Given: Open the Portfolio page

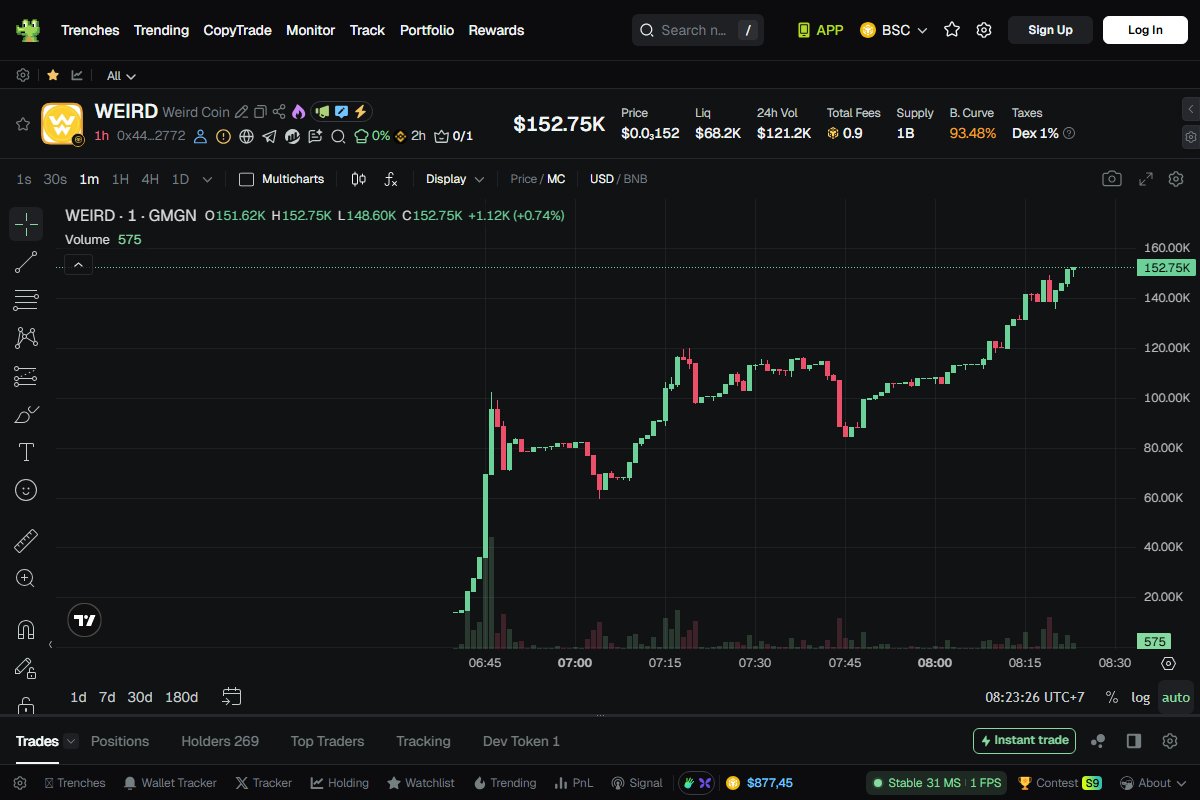Looking at the screenshot, I should (427, 30).
